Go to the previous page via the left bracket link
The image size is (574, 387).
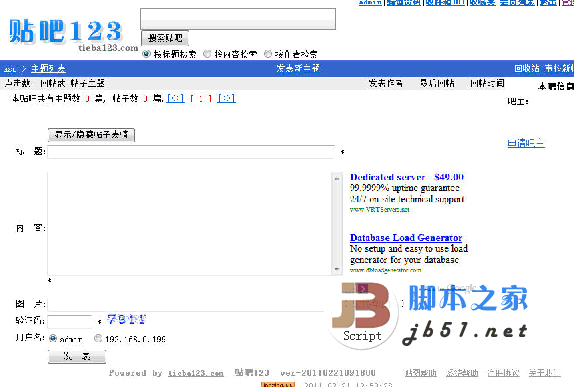[175, 98]
